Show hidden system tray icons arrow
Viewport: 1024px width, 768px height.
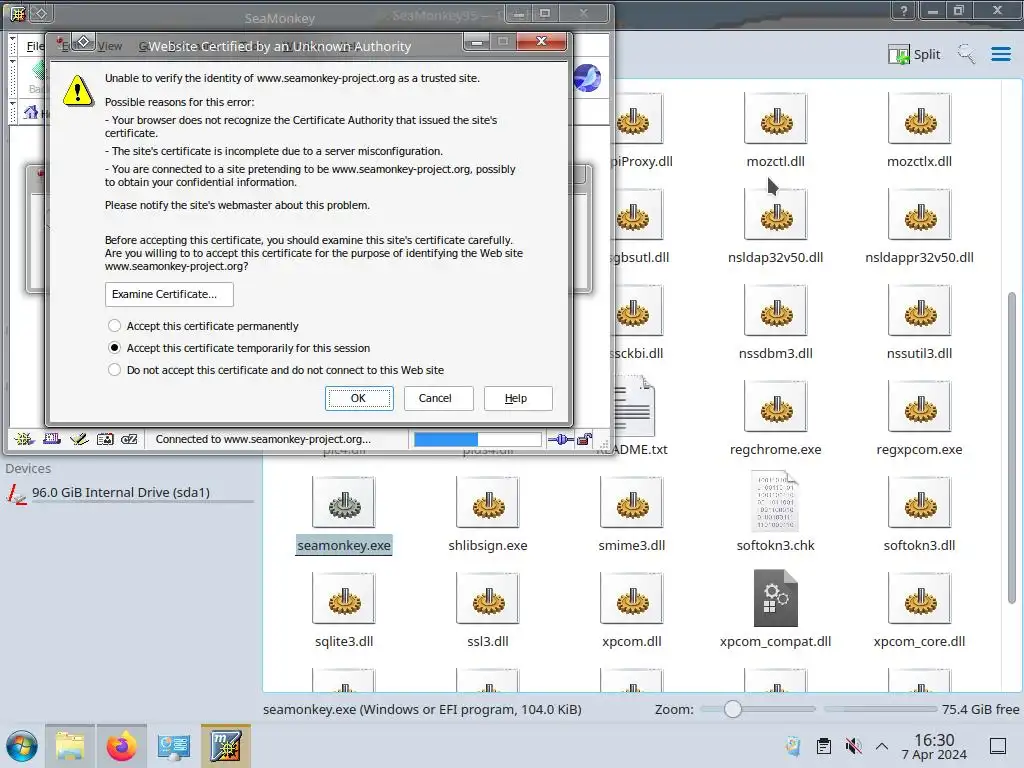882,746
